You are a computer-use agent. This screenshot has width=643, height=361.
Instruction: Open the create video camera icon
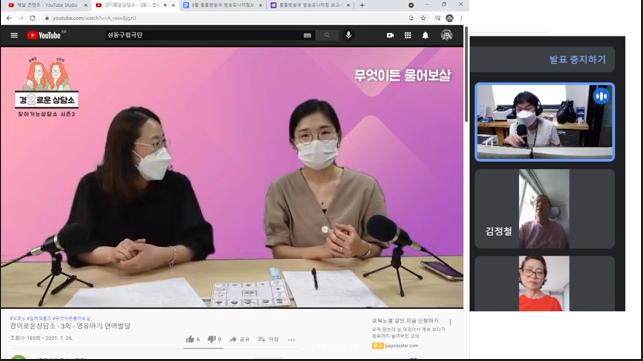click(x=390, y=35)
